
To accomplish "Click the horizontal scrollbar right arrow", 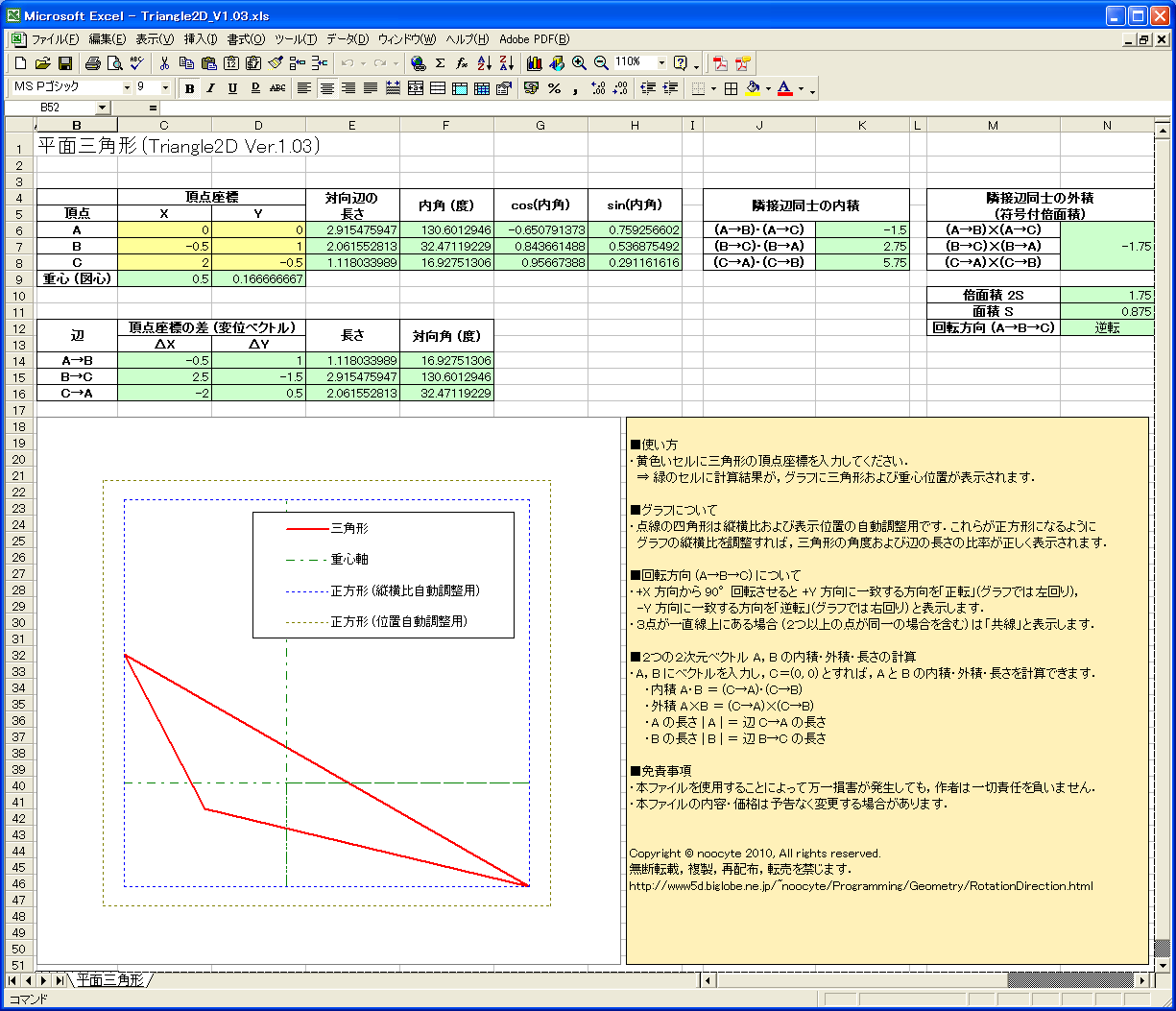I will [1142, 980].
